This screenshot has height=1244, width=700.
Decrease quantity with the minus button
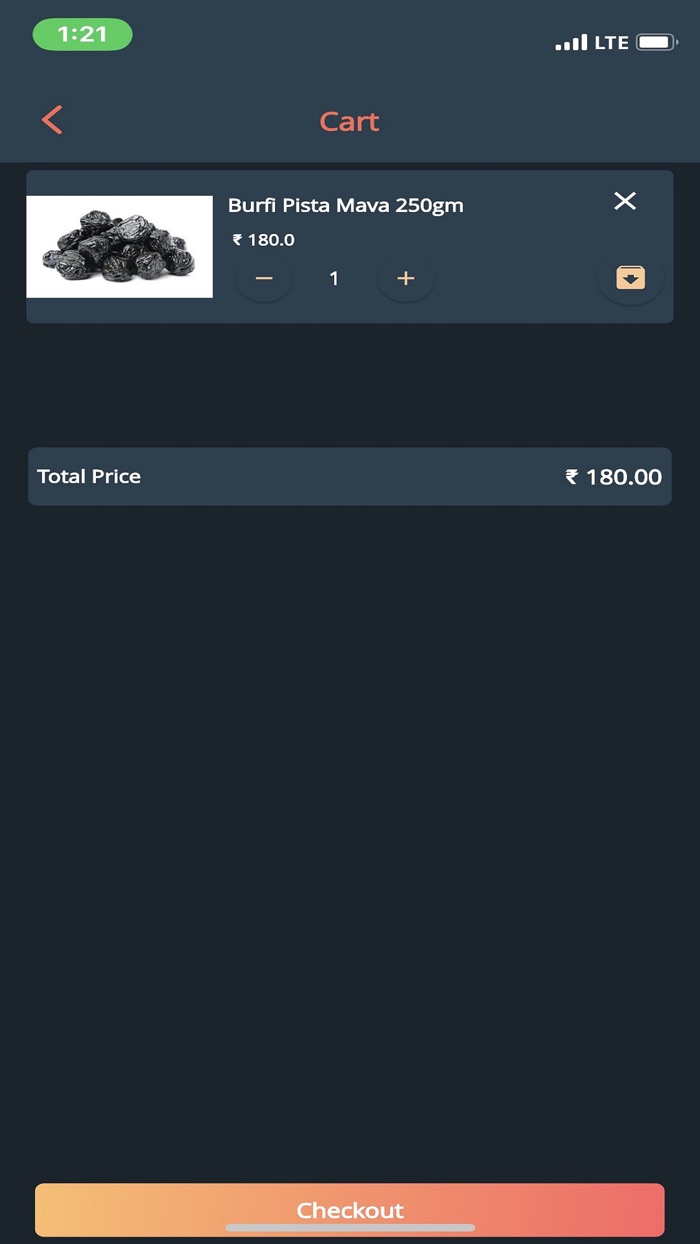pos(264,278)
